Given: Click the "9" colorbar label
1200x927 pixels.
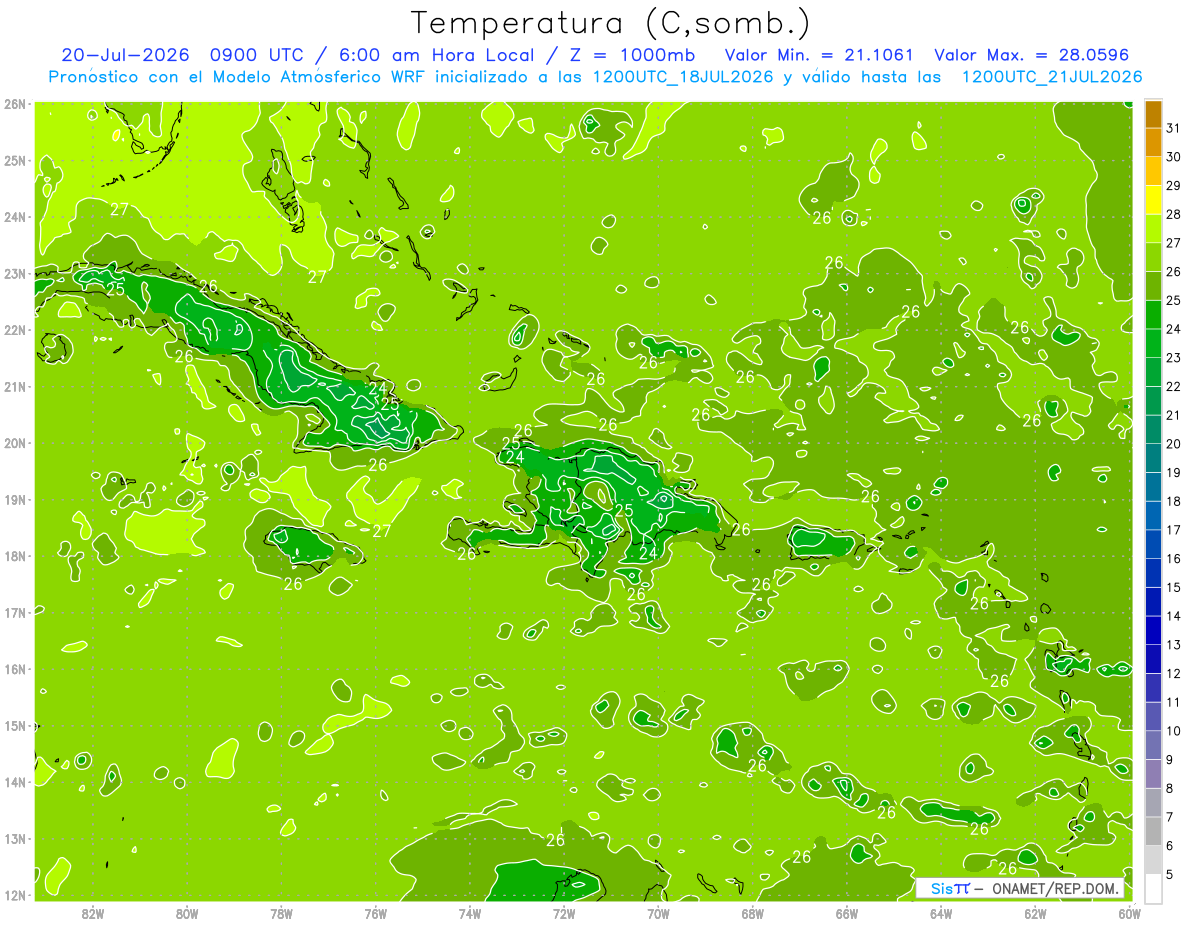Looking at the screenshot, I should point(1170,759).
